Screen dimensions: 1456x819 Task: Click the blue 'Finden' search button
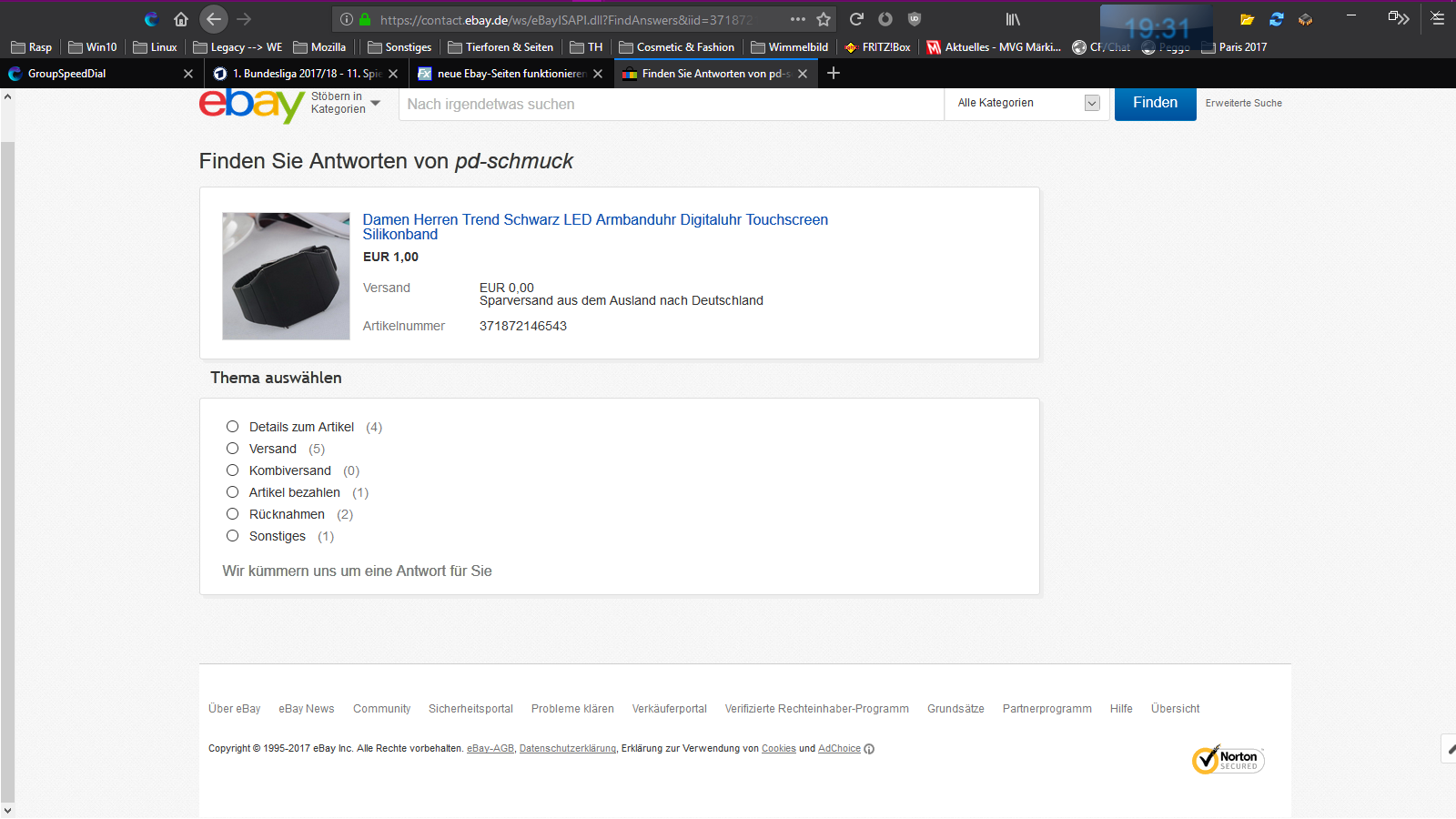coord(1155,104)
